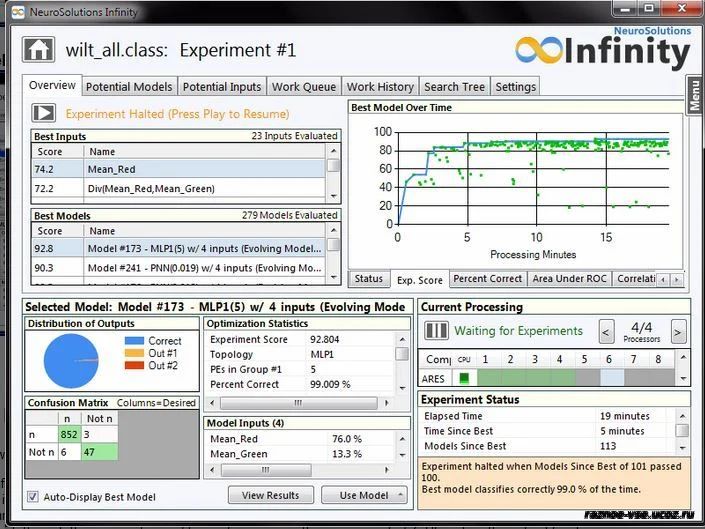The image size is (705, 529).
Task: Select Model #173 in Best Models
Action: tap(179, 249)
